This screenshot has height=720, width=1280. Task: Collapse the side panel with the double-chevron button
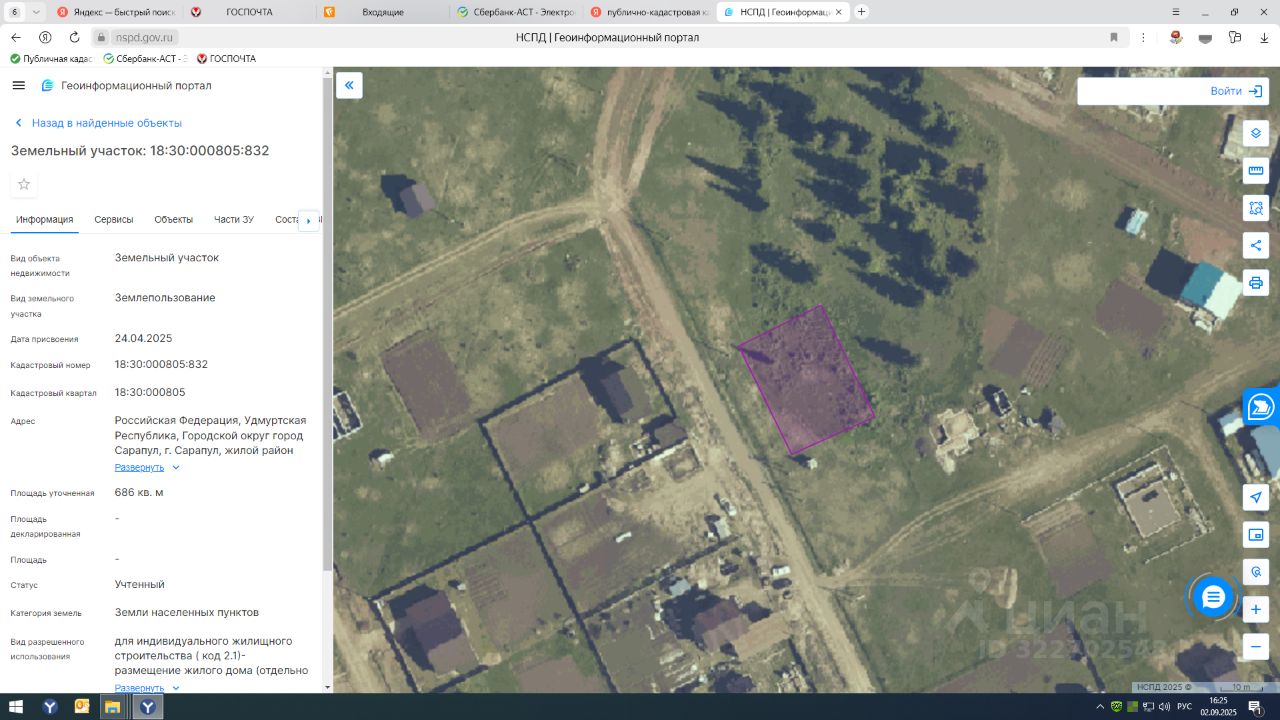(349, 85)
